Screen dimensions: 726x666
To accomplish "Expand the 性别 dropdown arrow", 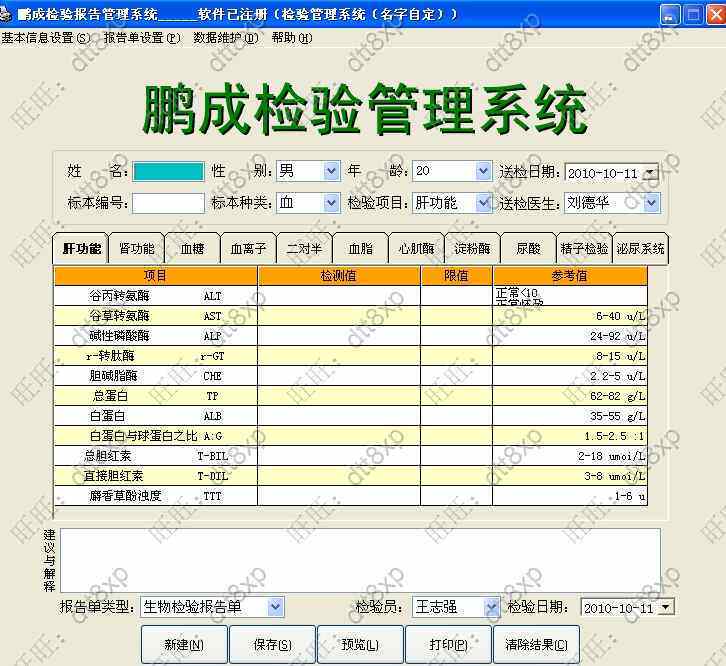I will 331,171.
